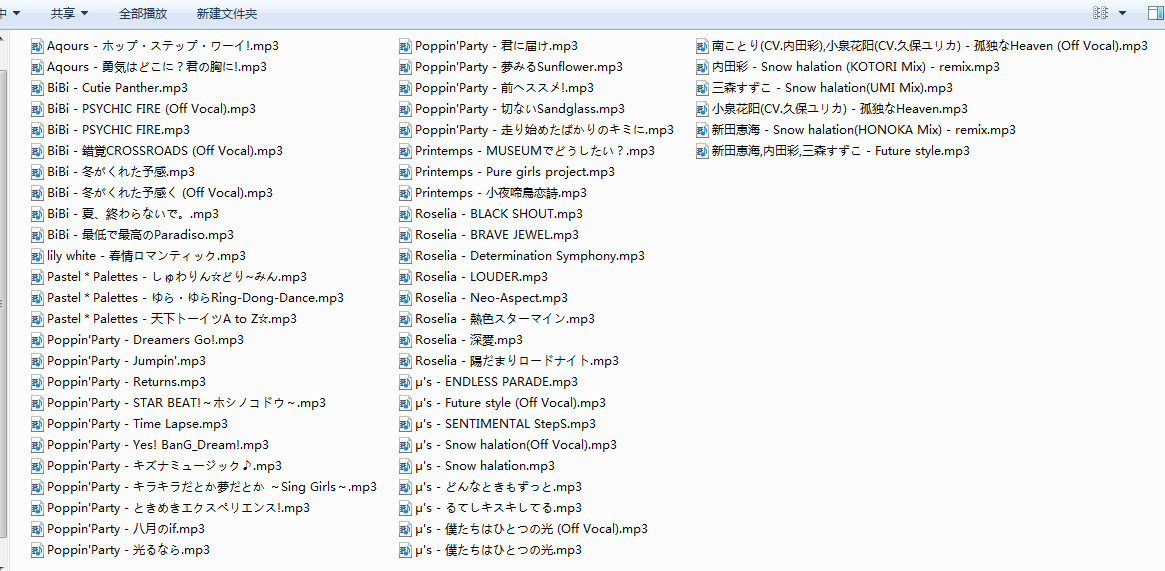Screen dimensions: 1165x571
Task: Select BiBi - 冬がくれた予感.mp3 file name
Action: click(121, 172)
